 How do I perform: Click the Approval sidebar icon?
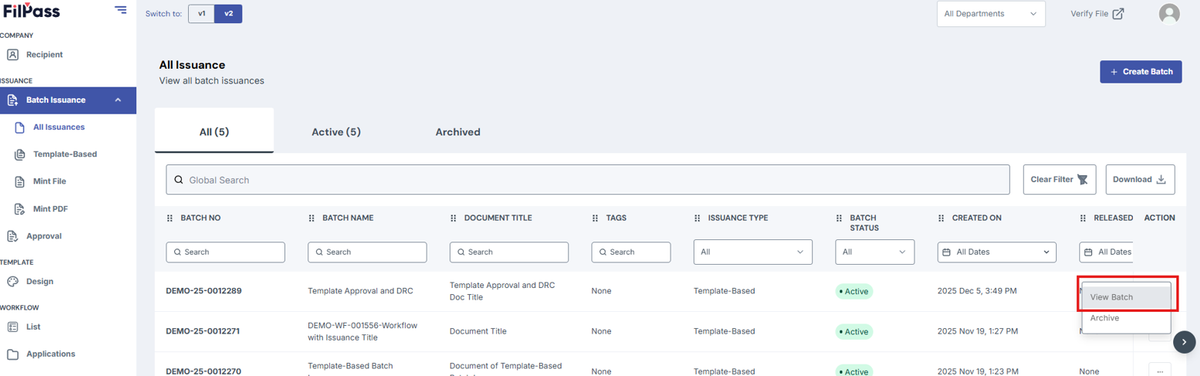point(13,236)
